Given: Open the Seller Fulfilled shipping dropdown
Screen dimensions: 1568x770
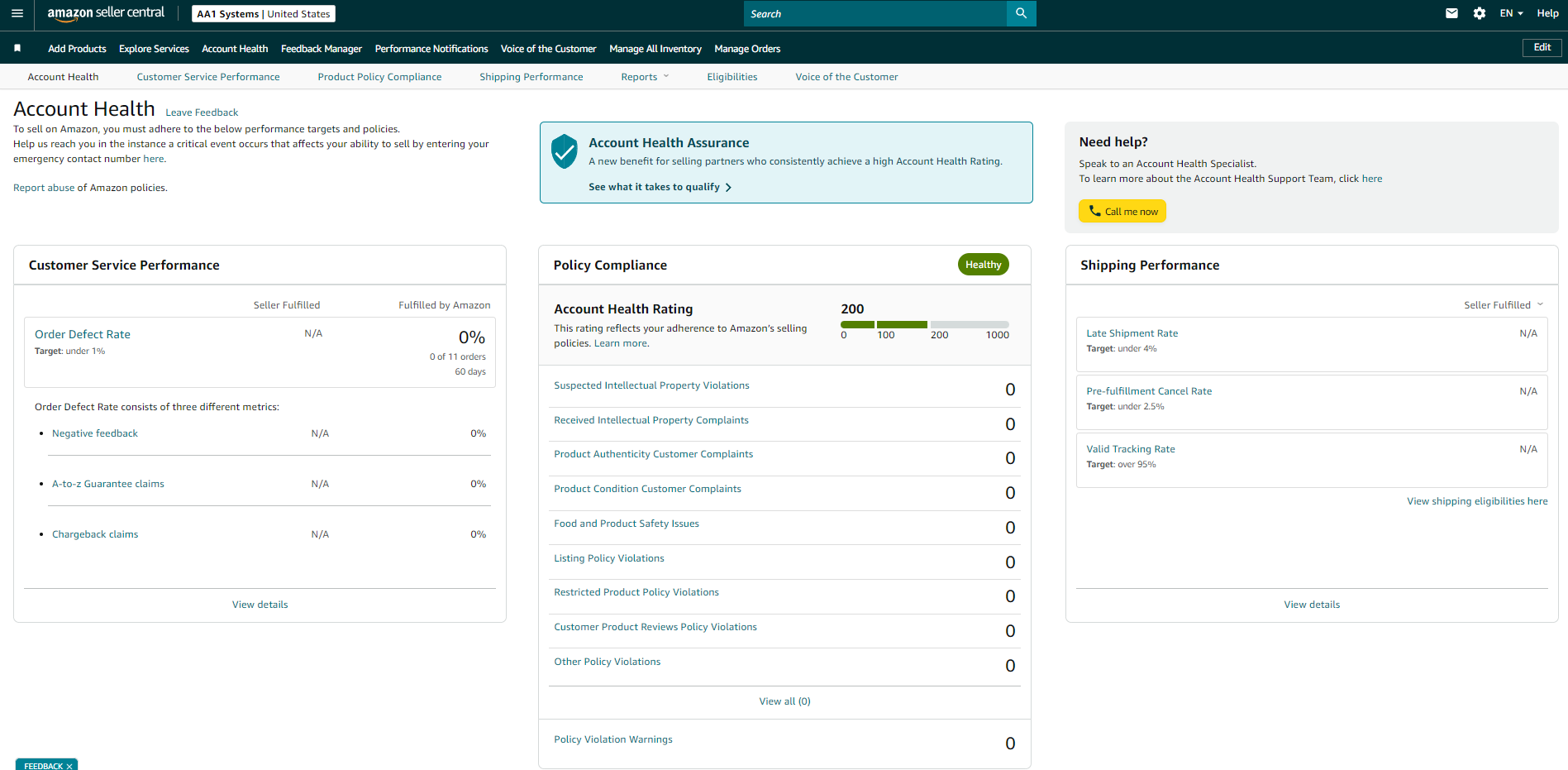Looking at the screenshot, I should click(x=1504, y=305).
